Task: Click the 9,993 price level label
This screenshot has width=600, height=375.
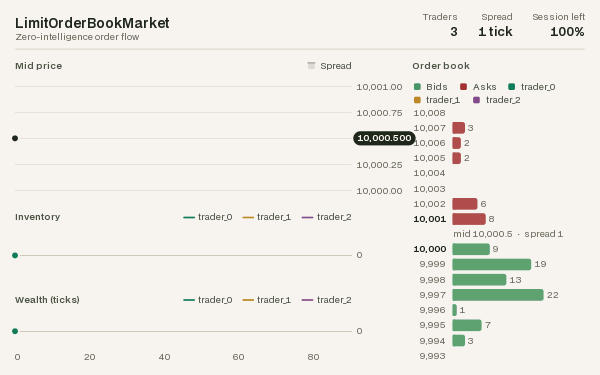Action: (x=432, y=356)
